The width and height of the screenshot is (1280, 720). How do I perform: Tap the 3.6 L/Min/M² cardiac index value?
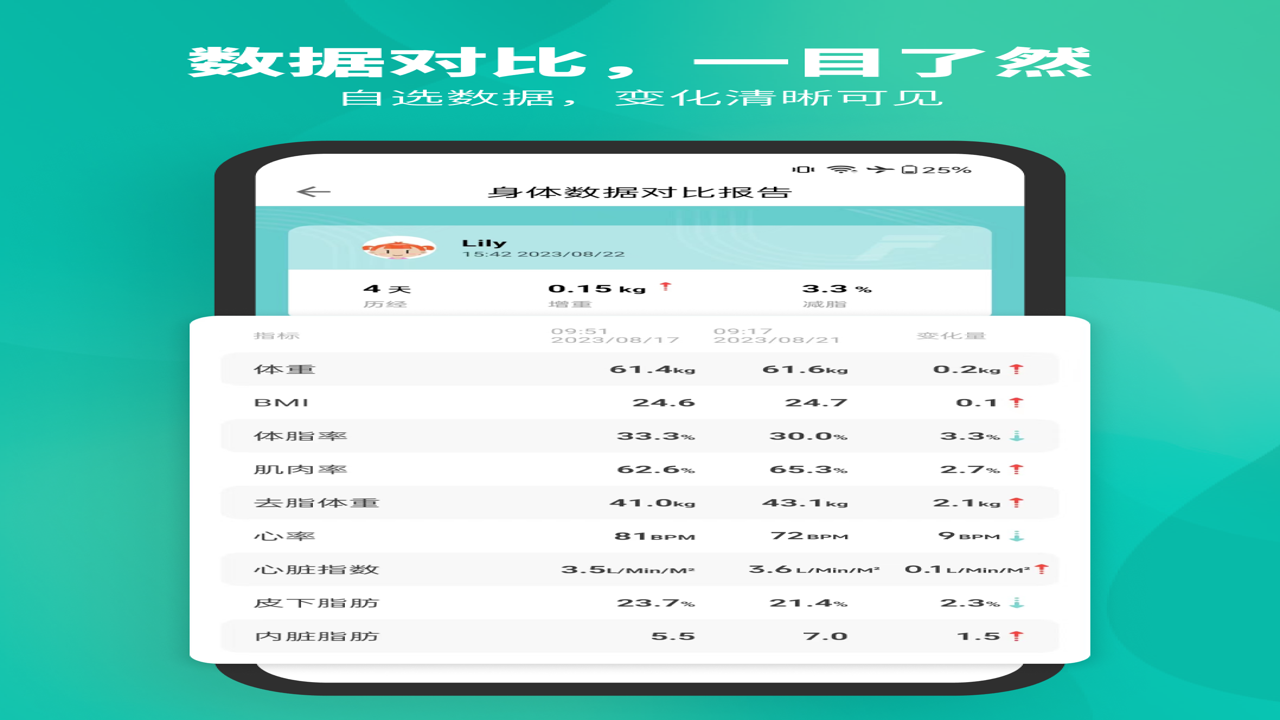coord(815,569)
